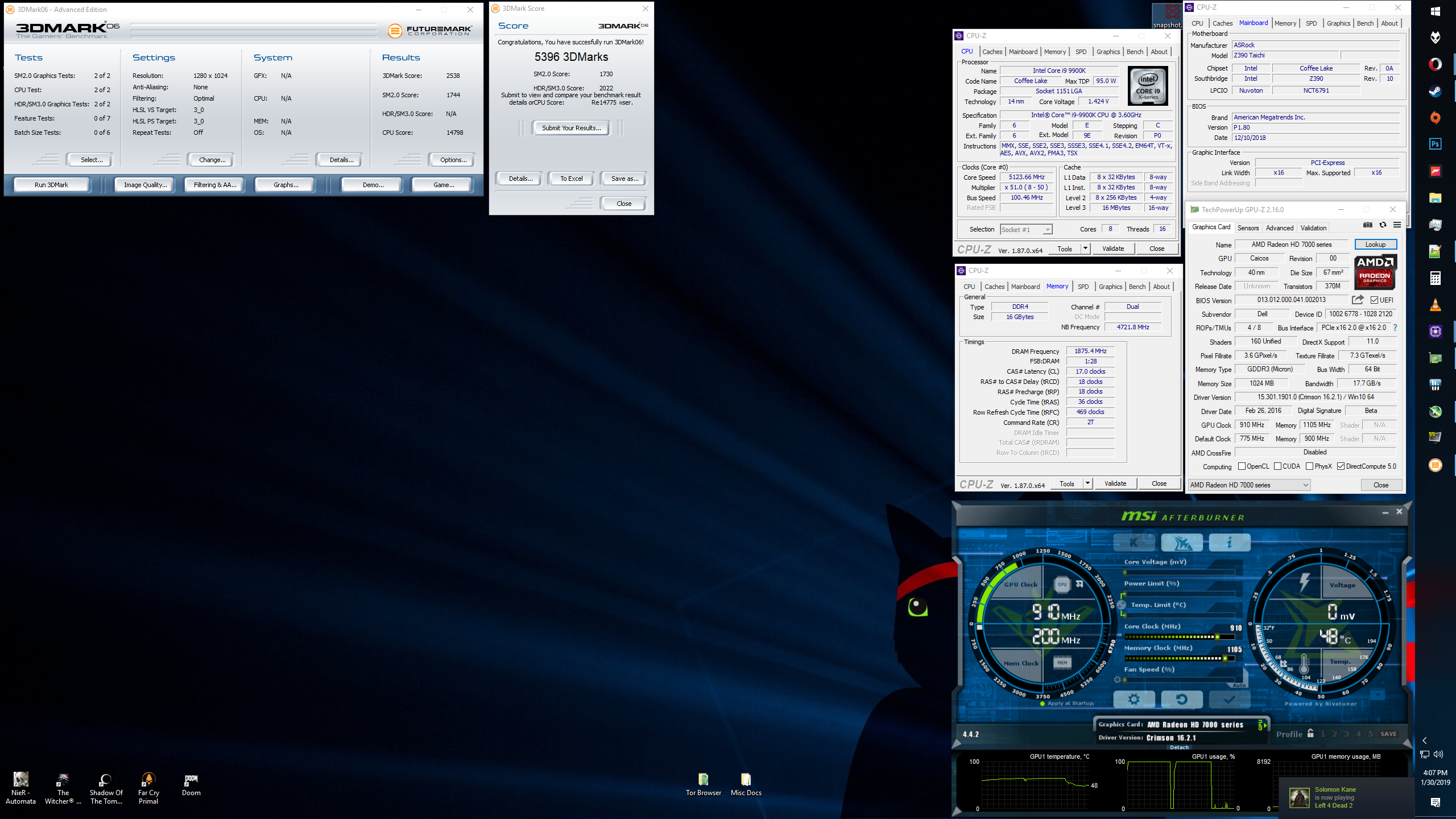Click Submit Your Results button
This screenshot has height=819, width=1456.
(x=571, y=128)
